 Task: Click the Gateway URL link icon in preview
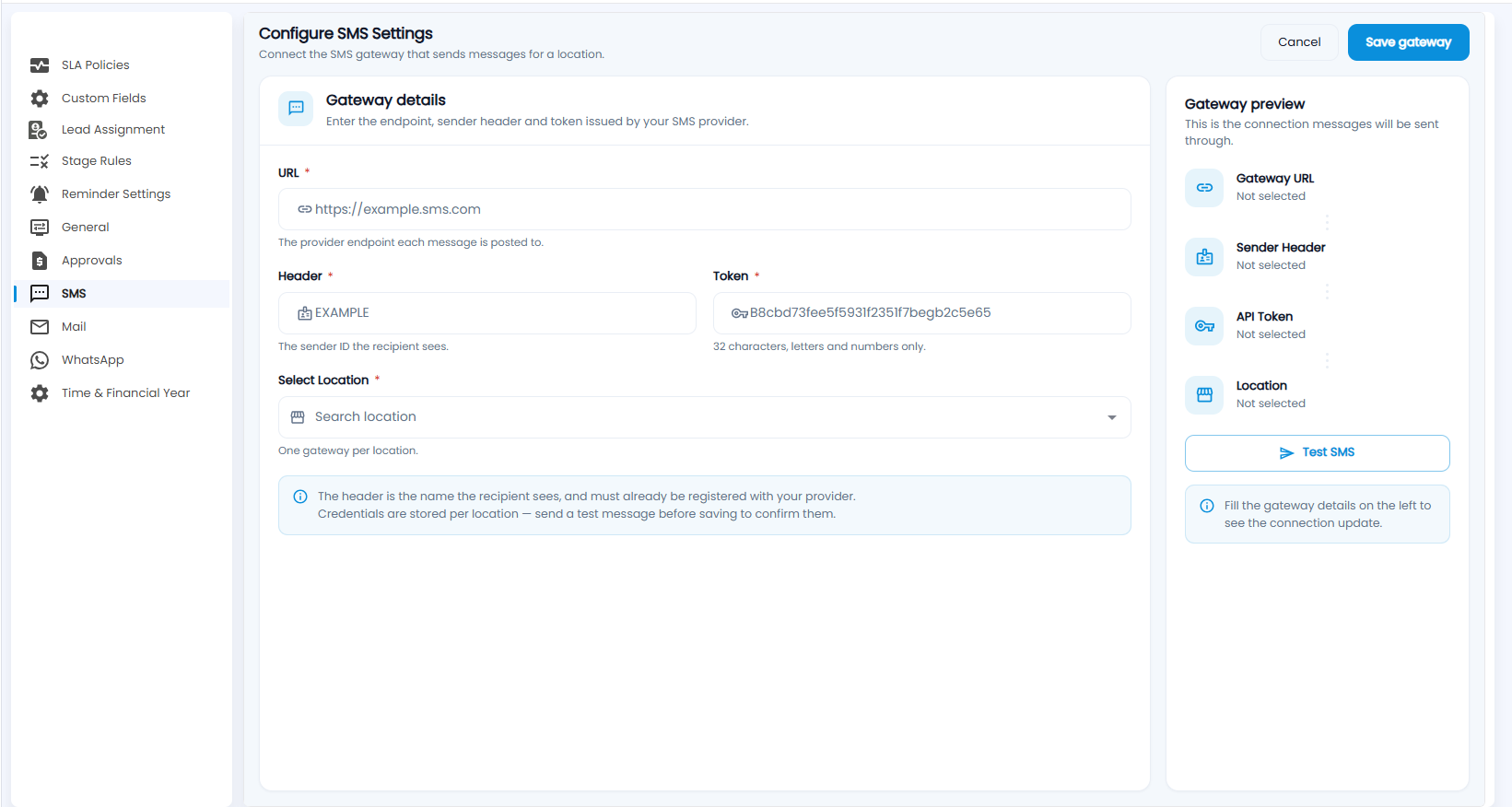click(x=1204, y=188)
